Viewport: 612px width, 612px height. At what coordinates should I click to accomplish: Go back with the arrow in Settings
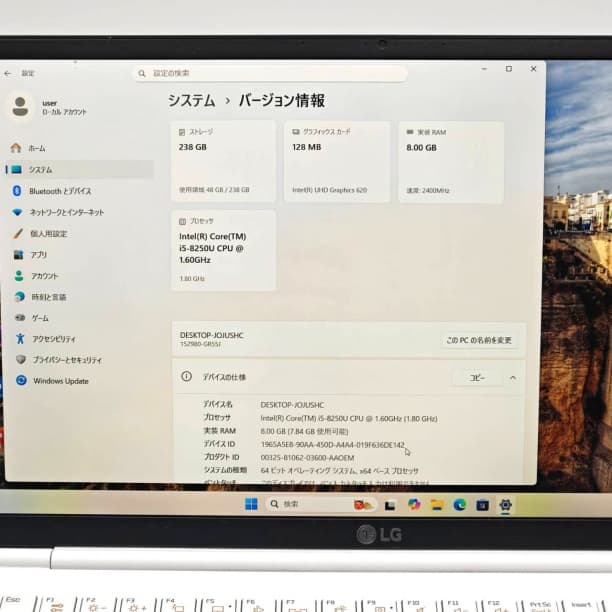click(7, 73)
